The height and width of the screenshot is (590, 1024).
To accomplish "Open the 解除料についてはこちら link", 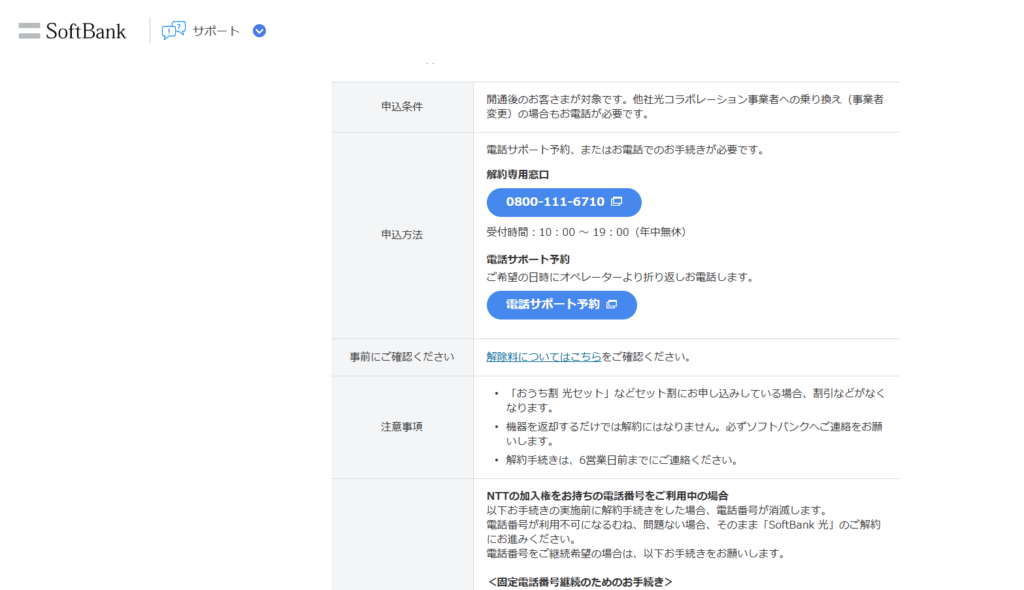I will coord(544,357).
